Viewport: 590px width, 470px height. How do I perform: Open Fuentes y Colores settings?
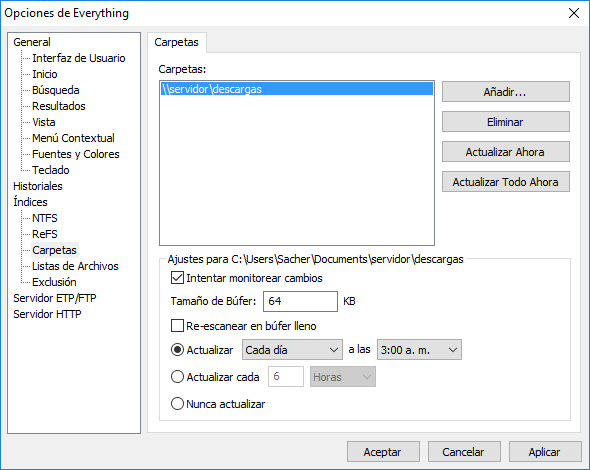(76, 154)
